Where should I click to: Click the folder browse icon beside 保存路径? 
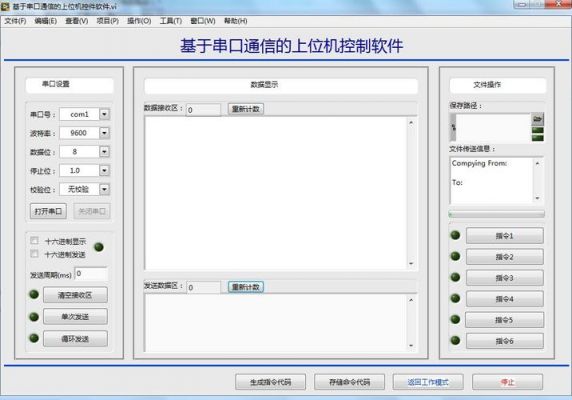(538, 119)
